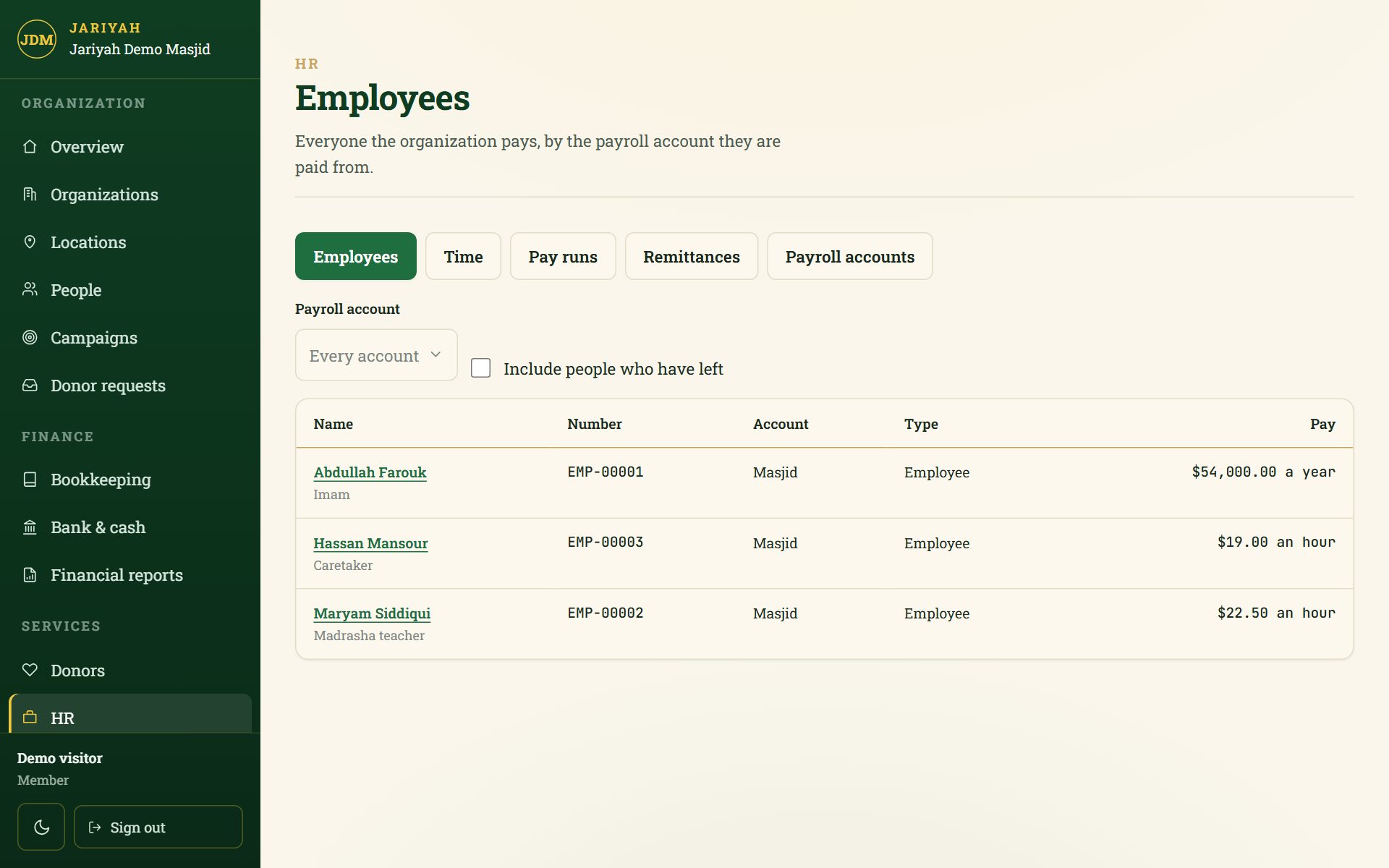
Task: Click the People users icon
Action: tap(30, 290)
